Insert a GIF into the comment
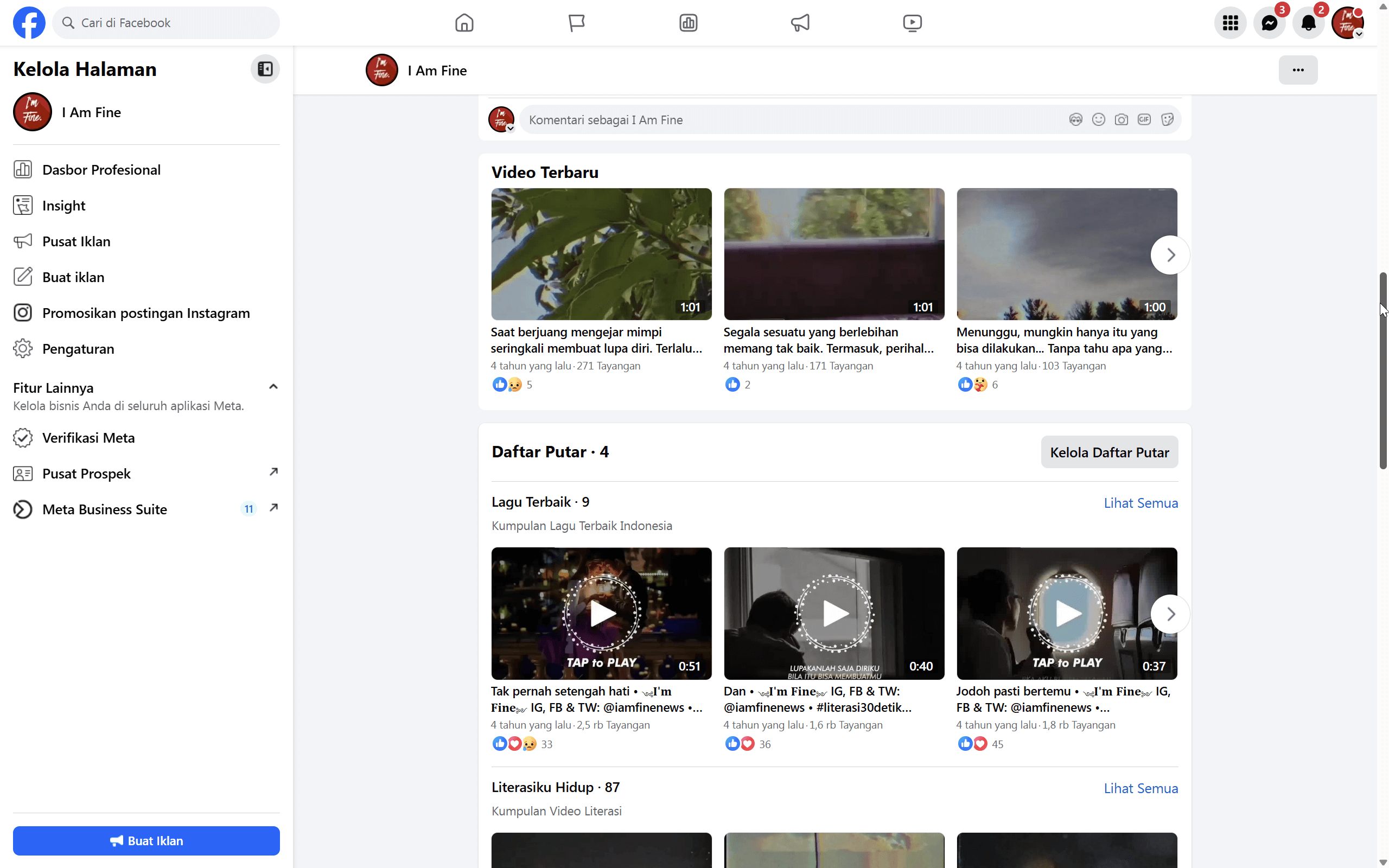1389x868 pixels. click(x=1144, y=119)
